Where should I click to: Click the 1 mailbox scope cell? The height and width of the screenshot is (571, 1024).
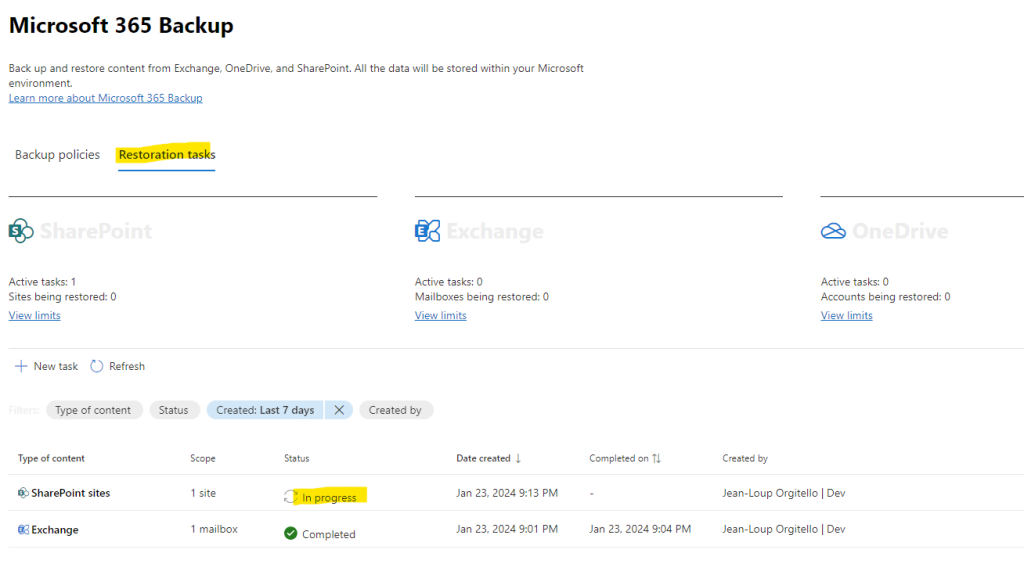(x=214, y=529)
